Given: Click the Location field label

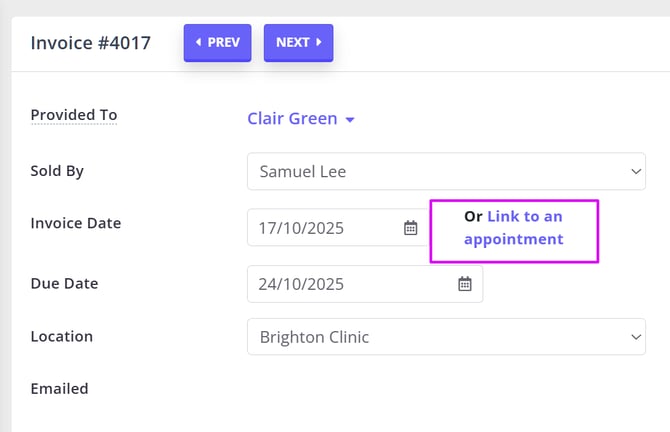Looking at the screenshot, I should pyautogui.click(x=61, y=337).
